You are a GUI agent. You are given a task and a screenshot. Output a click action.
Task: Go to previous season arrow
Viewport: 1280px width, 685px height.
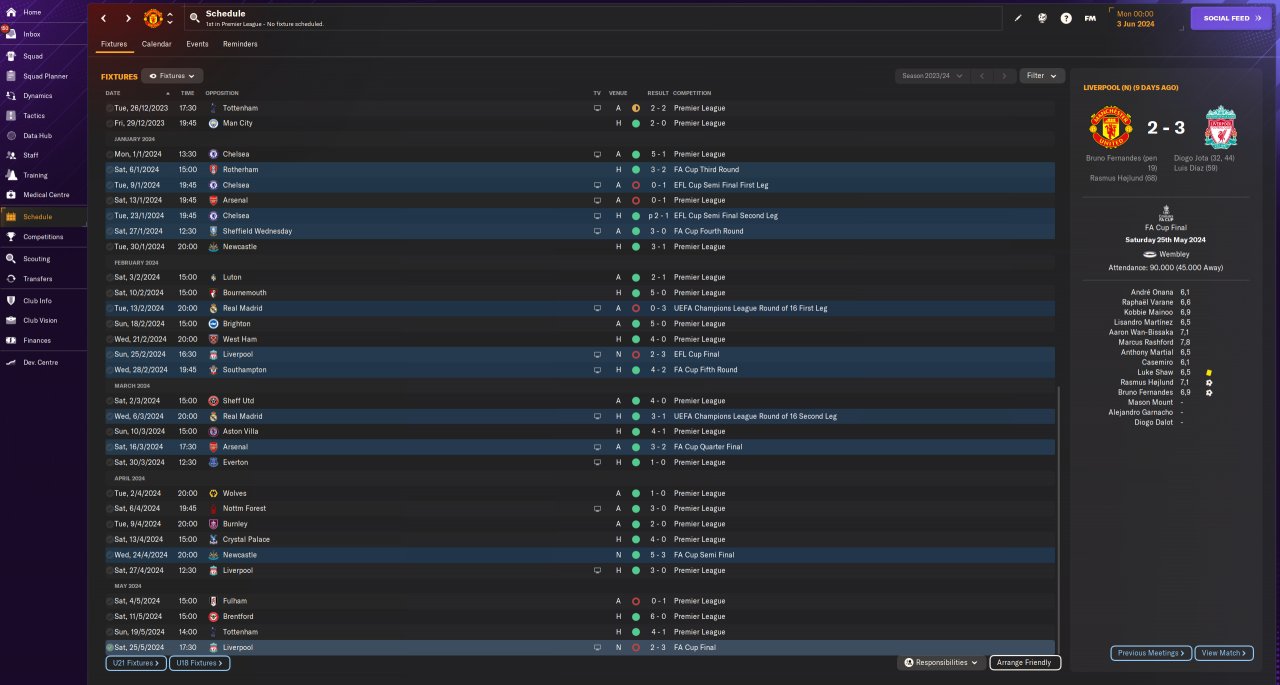(982, 76)
